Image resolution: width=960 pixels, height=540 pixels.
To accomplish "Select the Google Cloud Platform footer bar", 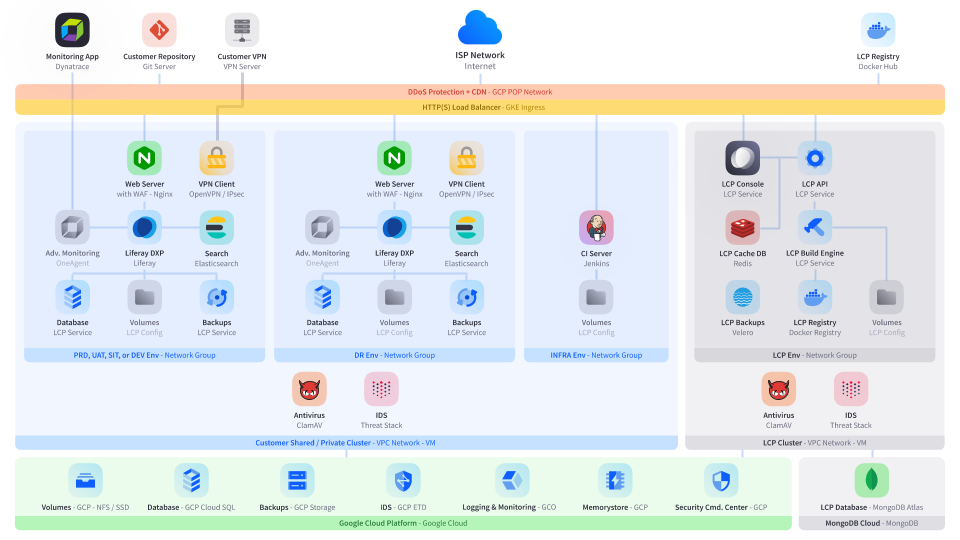I will click(x=403, y=523).
